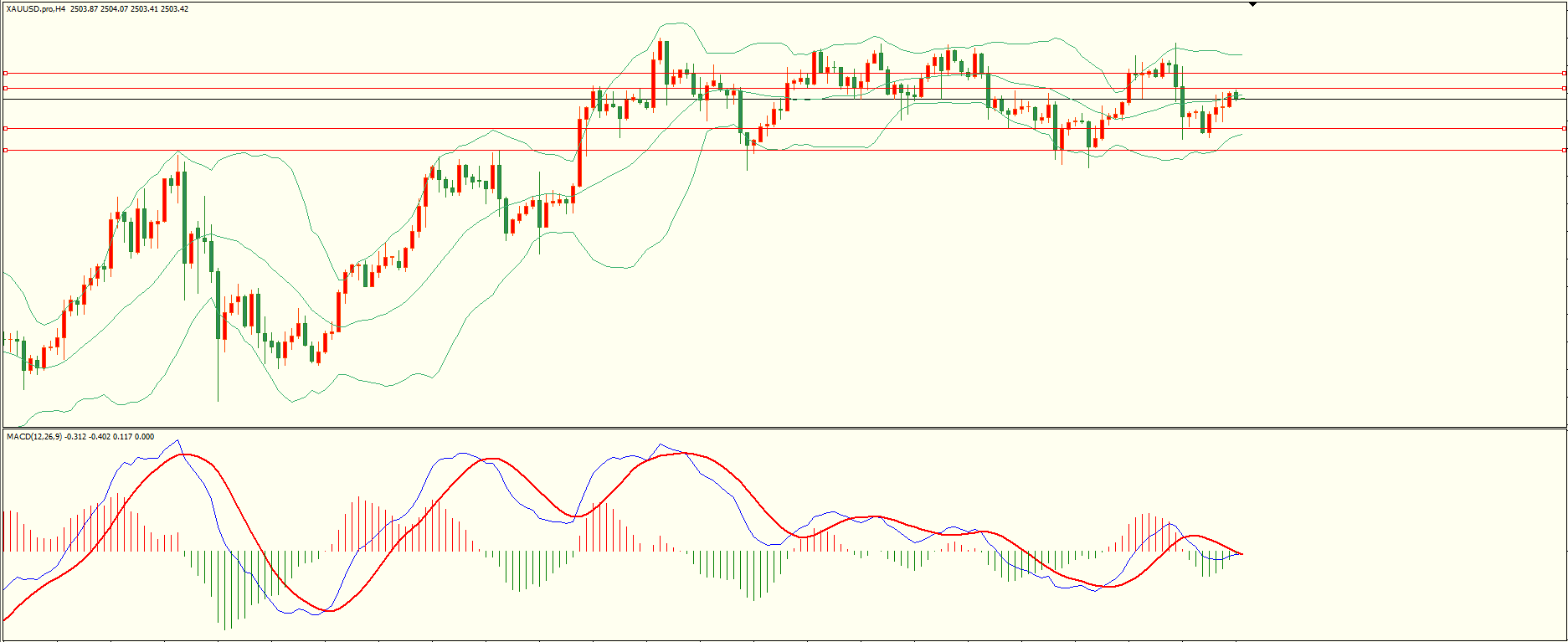1568x642 pixels.
Task: Click left handle of second red horizontal line
Action: [5, 88]
